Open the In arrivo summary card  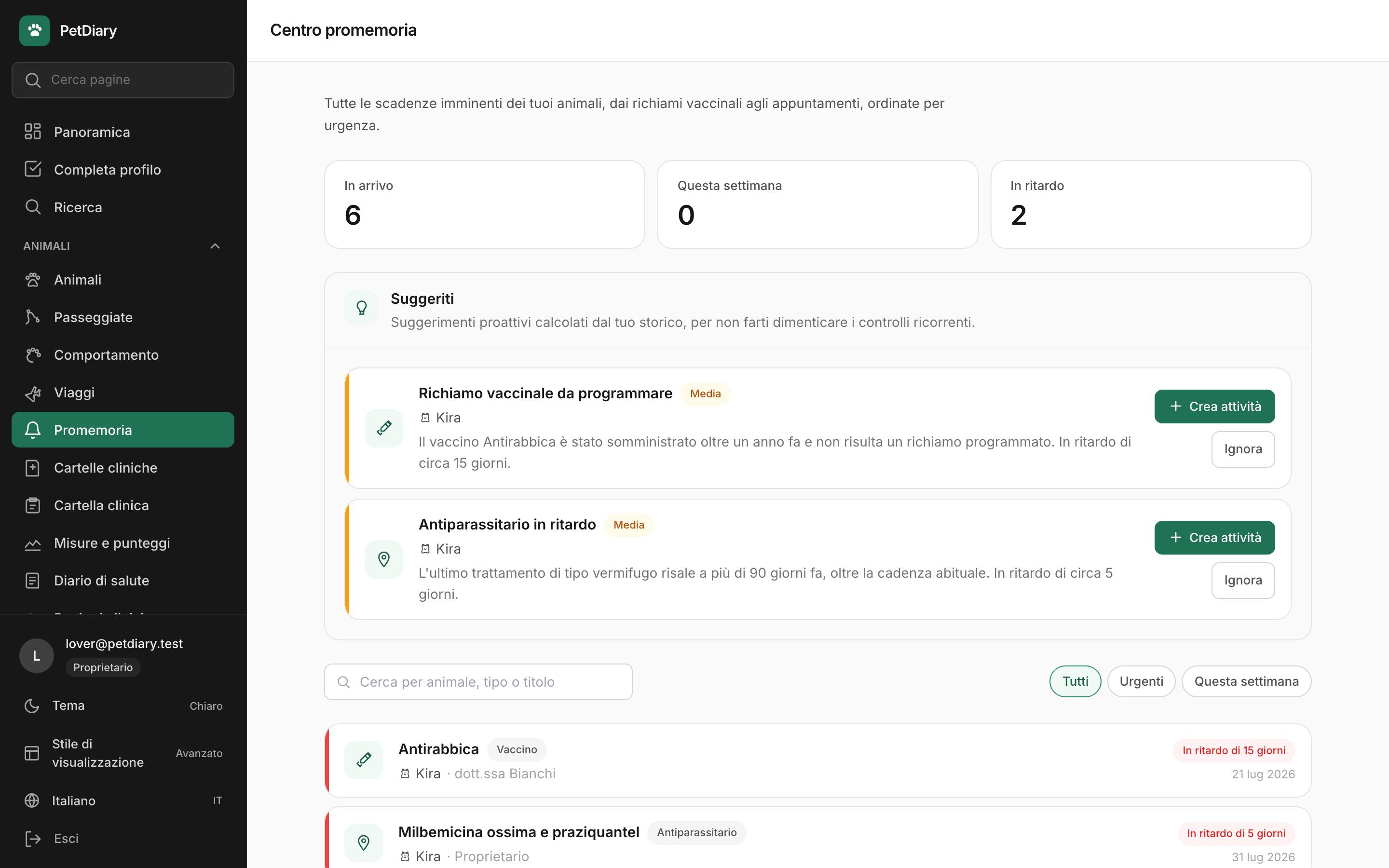point(484,204)
